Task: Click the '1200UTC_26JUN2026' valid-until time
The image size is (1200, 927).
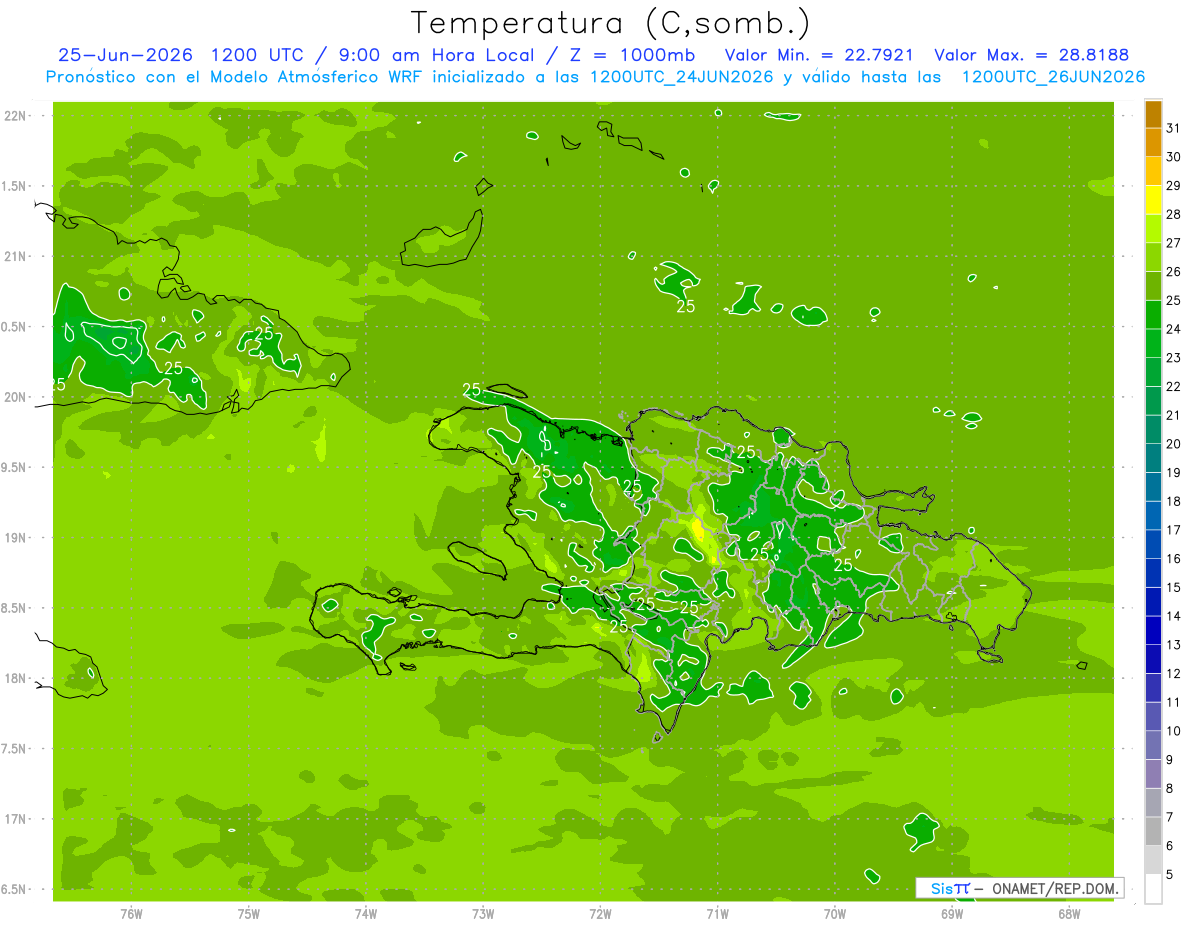Action: 1053,77
